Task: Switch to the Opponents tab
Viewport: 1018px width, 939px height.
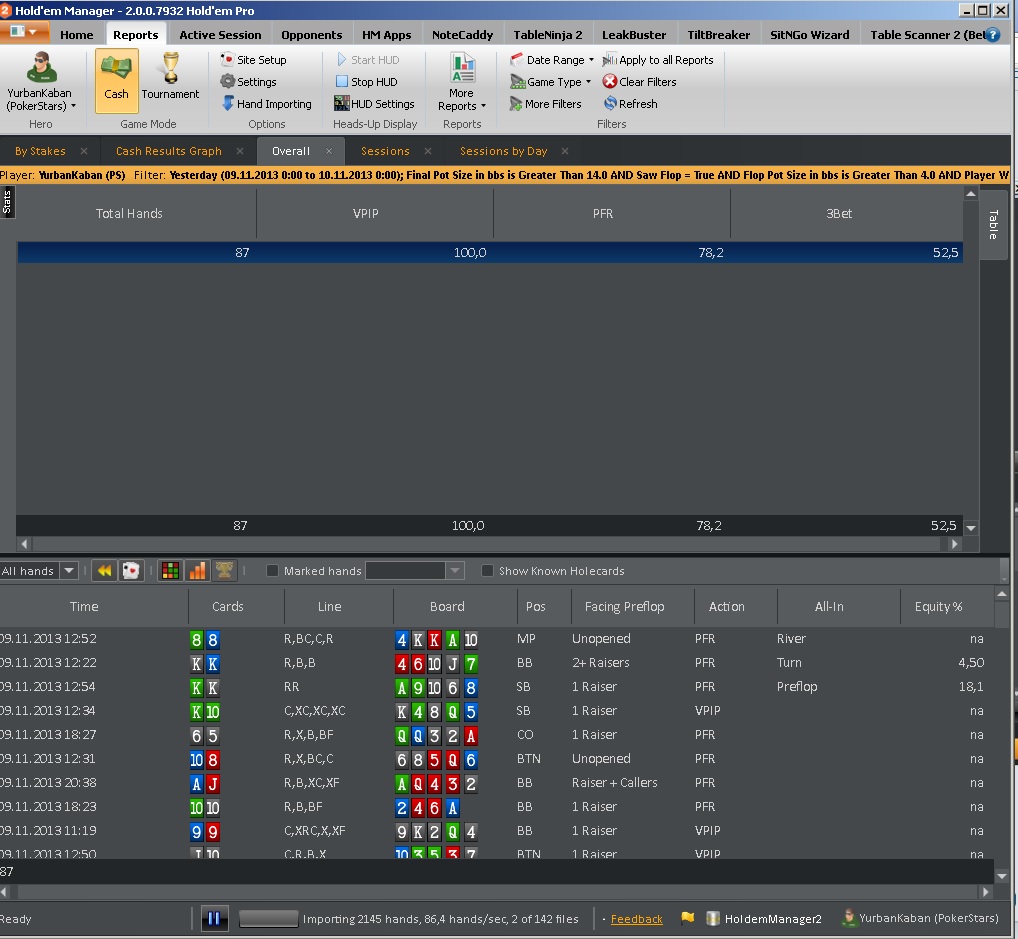Action: 312,35
